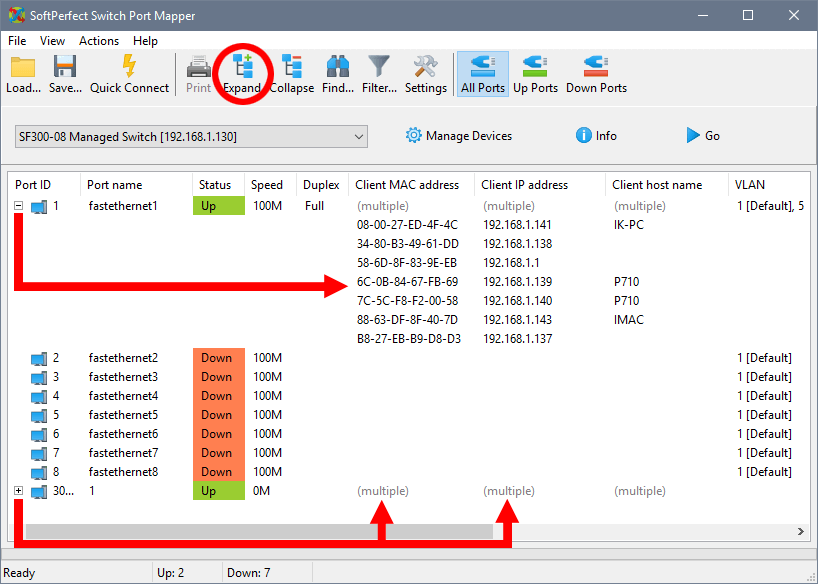Click the scrollbar right arrow

(800, 531)
